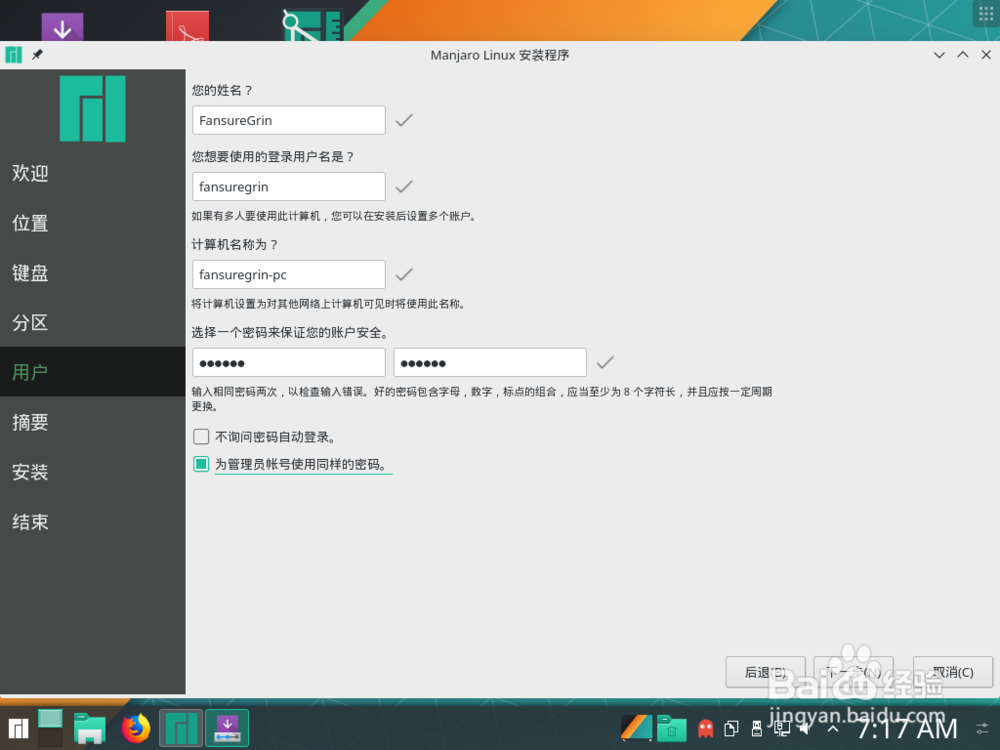Go to the 安装 step in sidebar

tap(92, 471)
